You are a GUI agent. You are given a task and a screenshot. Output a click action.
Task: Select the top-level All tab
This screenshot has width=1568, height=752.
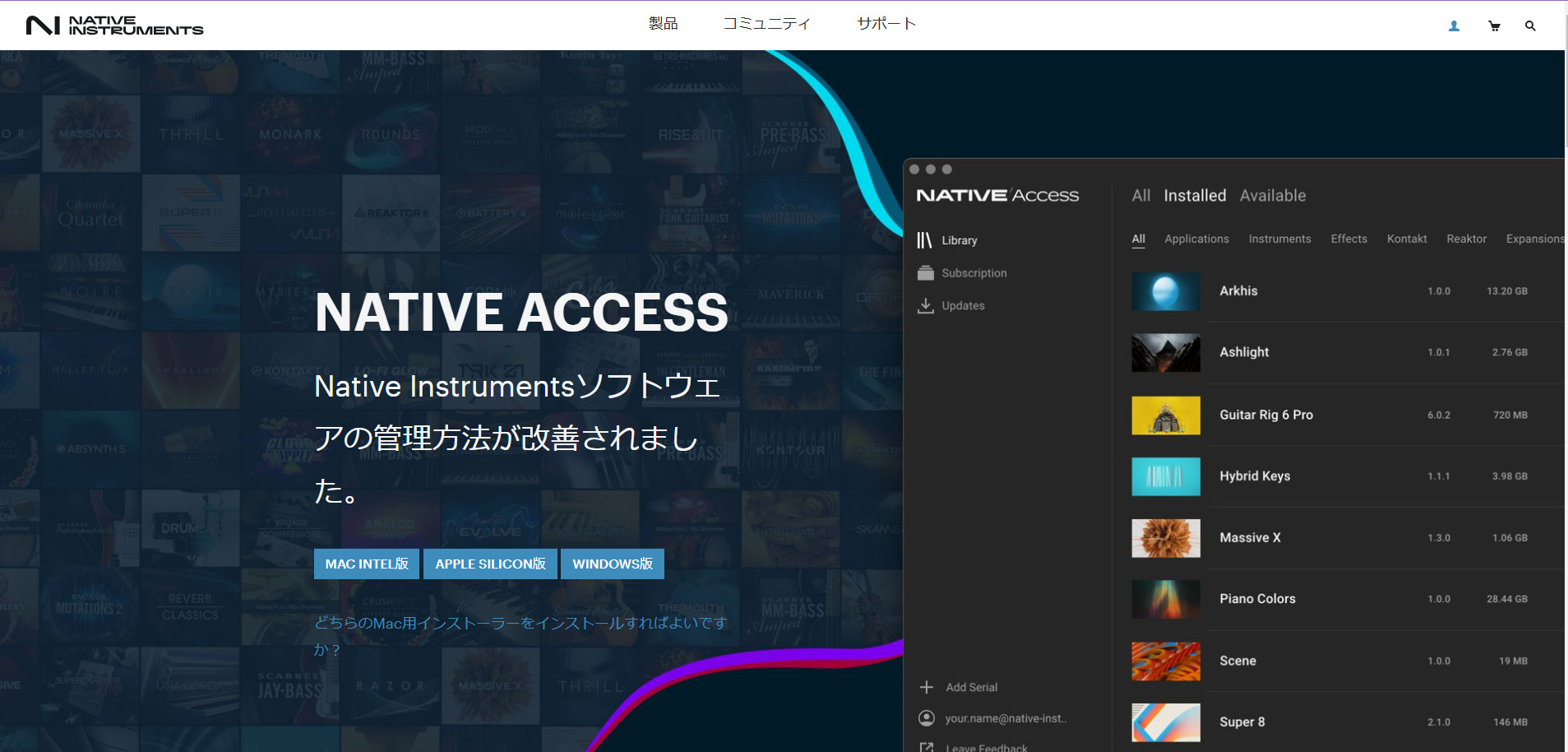(1140, 196)
